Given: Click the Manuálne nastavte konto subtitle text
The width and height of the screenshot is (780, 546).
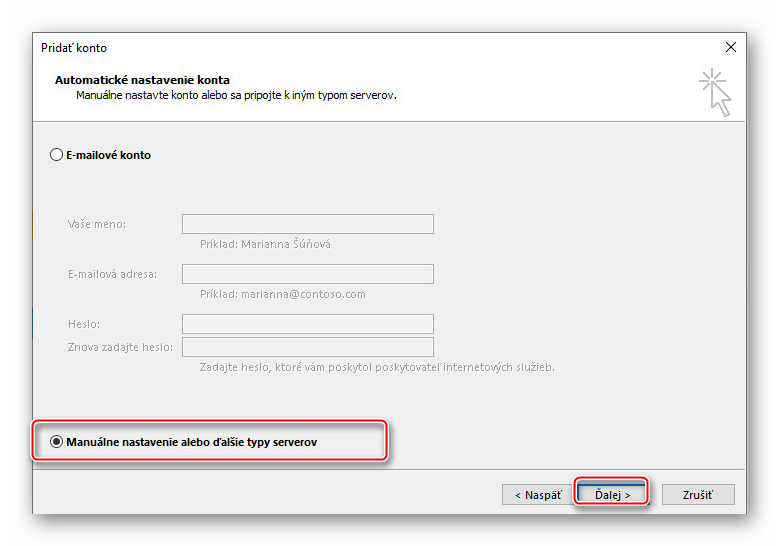Looking at the screenshot, I should [x=236, y=95].
